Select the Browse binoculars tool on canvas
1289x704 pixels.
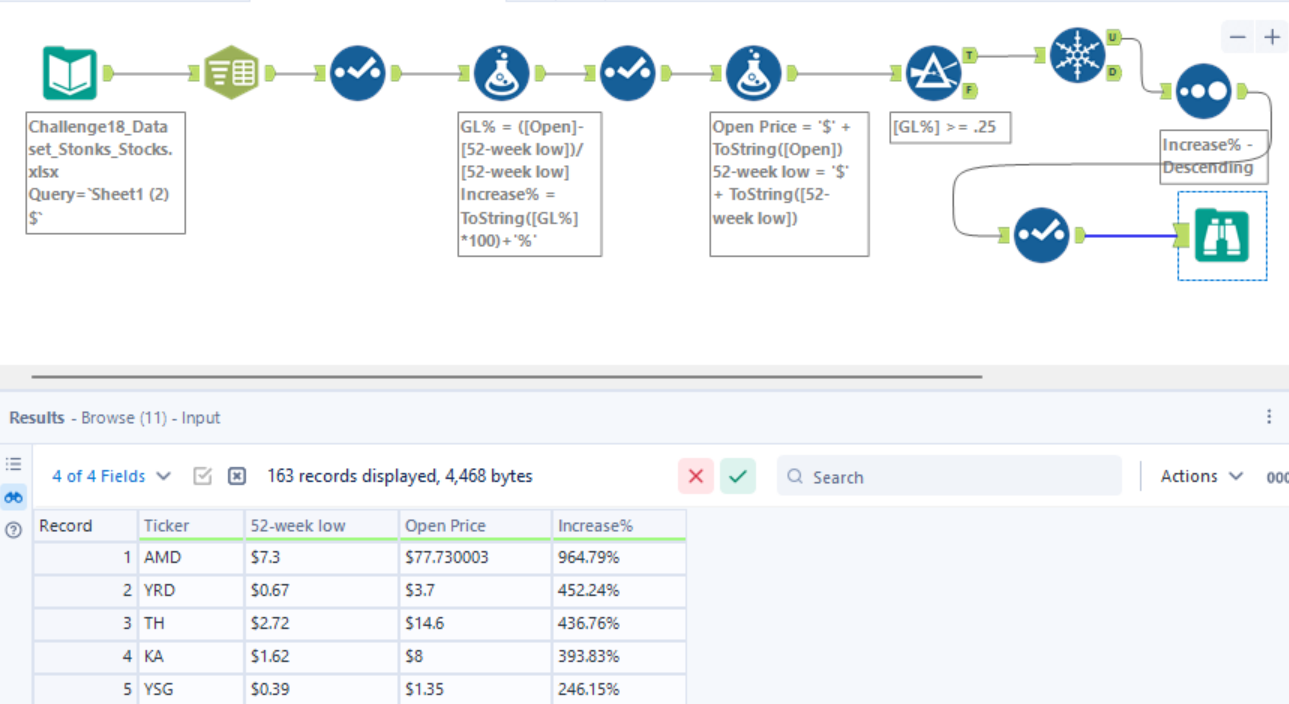(x=1222, y=236)
